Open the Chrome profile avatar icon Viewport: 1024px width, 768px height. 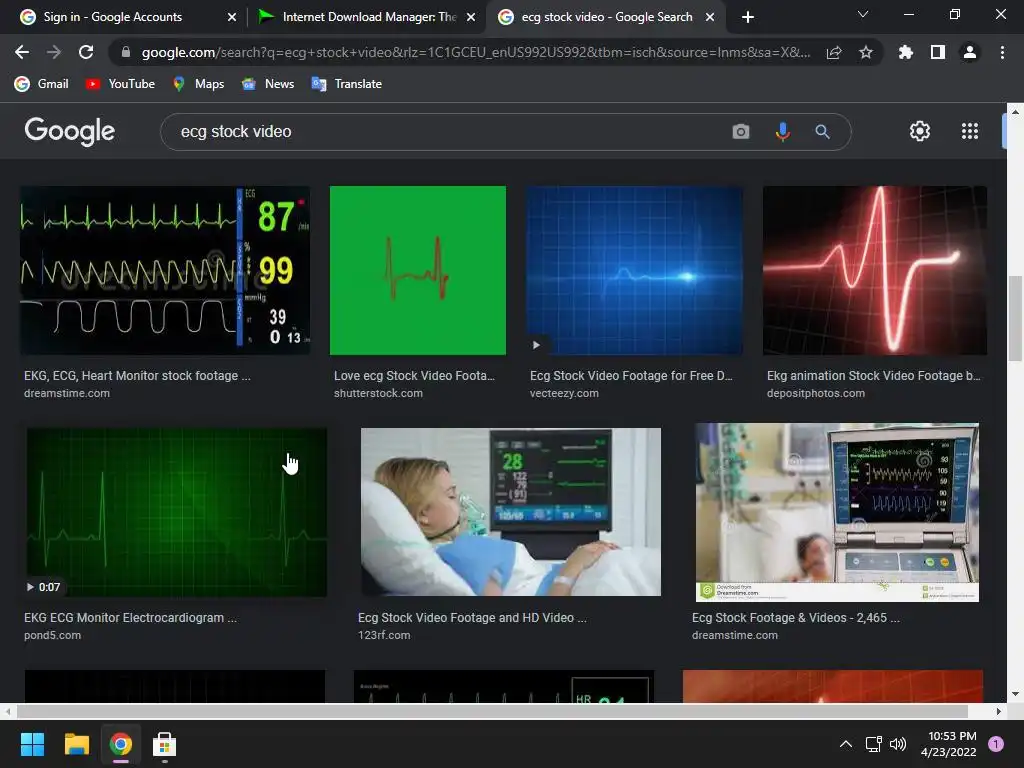[x=970, y=52]
